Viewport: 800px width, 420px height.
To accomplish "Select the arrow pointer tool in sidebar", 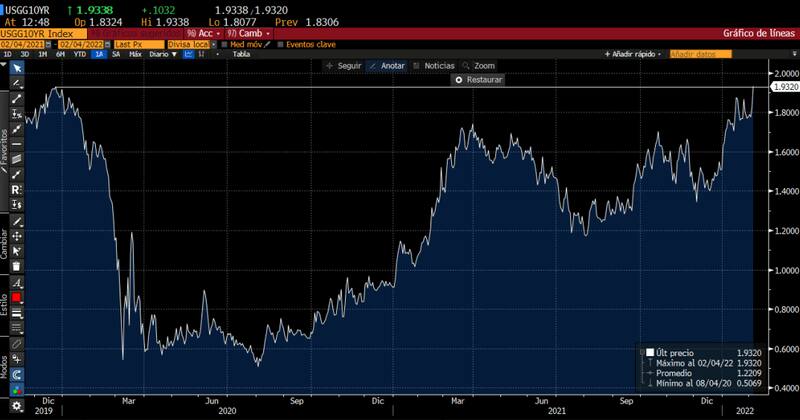I will 16,68.
